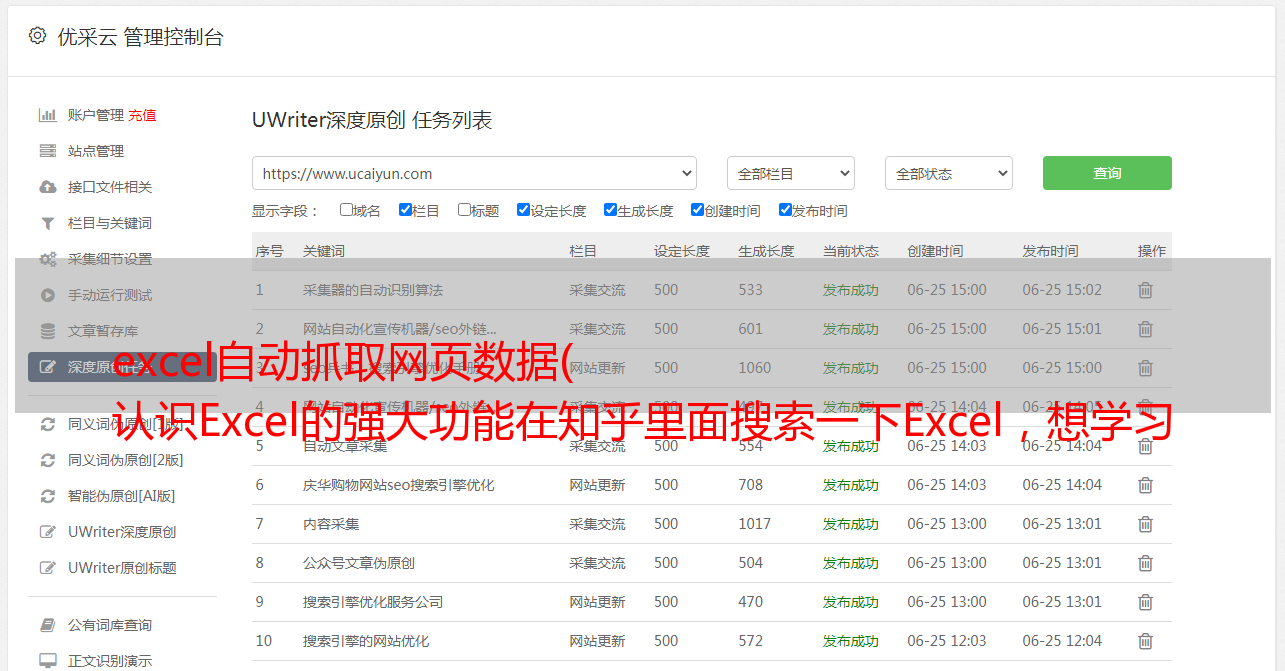Click keyword 庆华购物网站seo搜索引擎优化

[x=399, y=485]
